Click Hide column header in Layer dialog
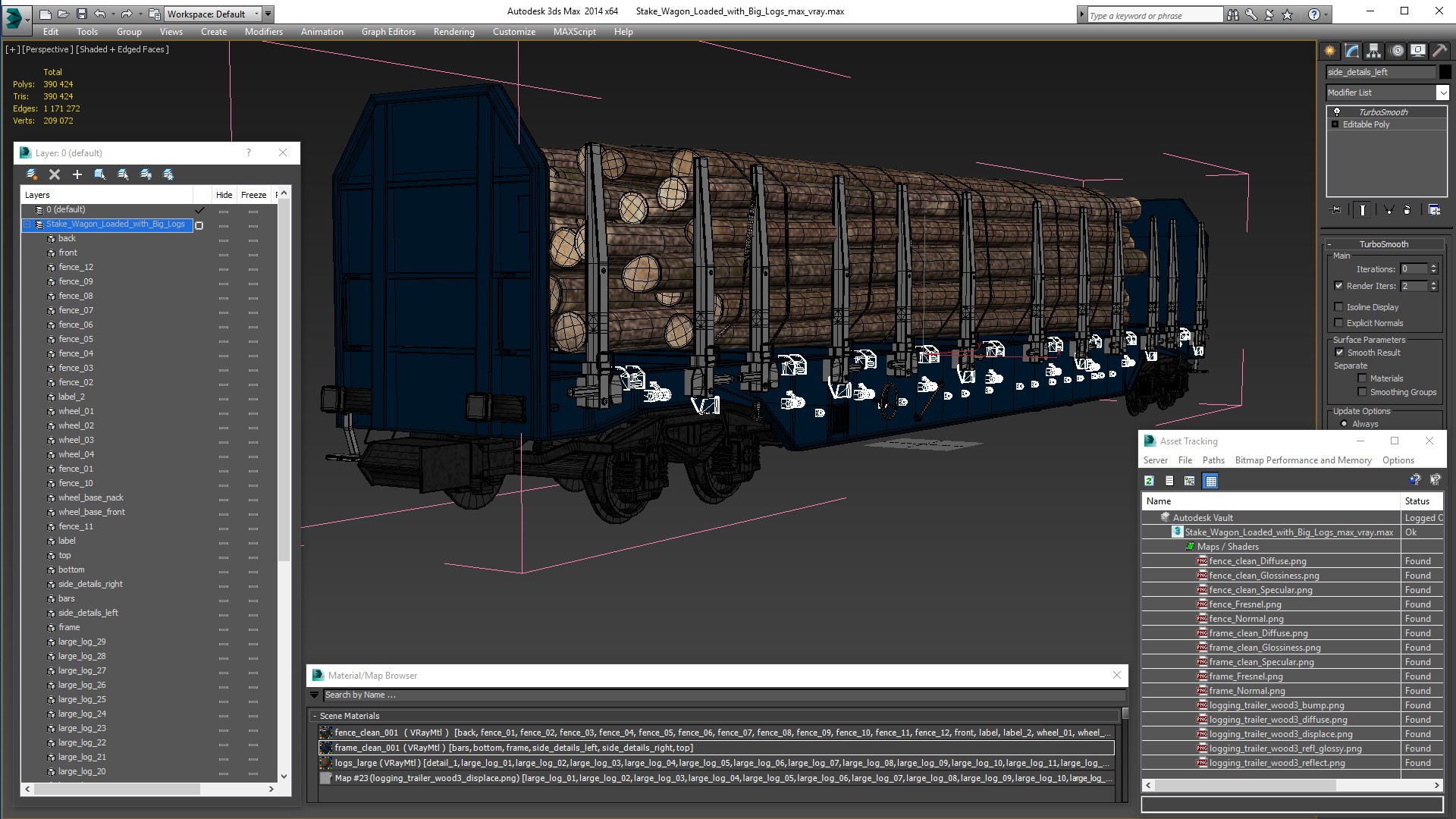1456x819 pixels. coord(224,195)
